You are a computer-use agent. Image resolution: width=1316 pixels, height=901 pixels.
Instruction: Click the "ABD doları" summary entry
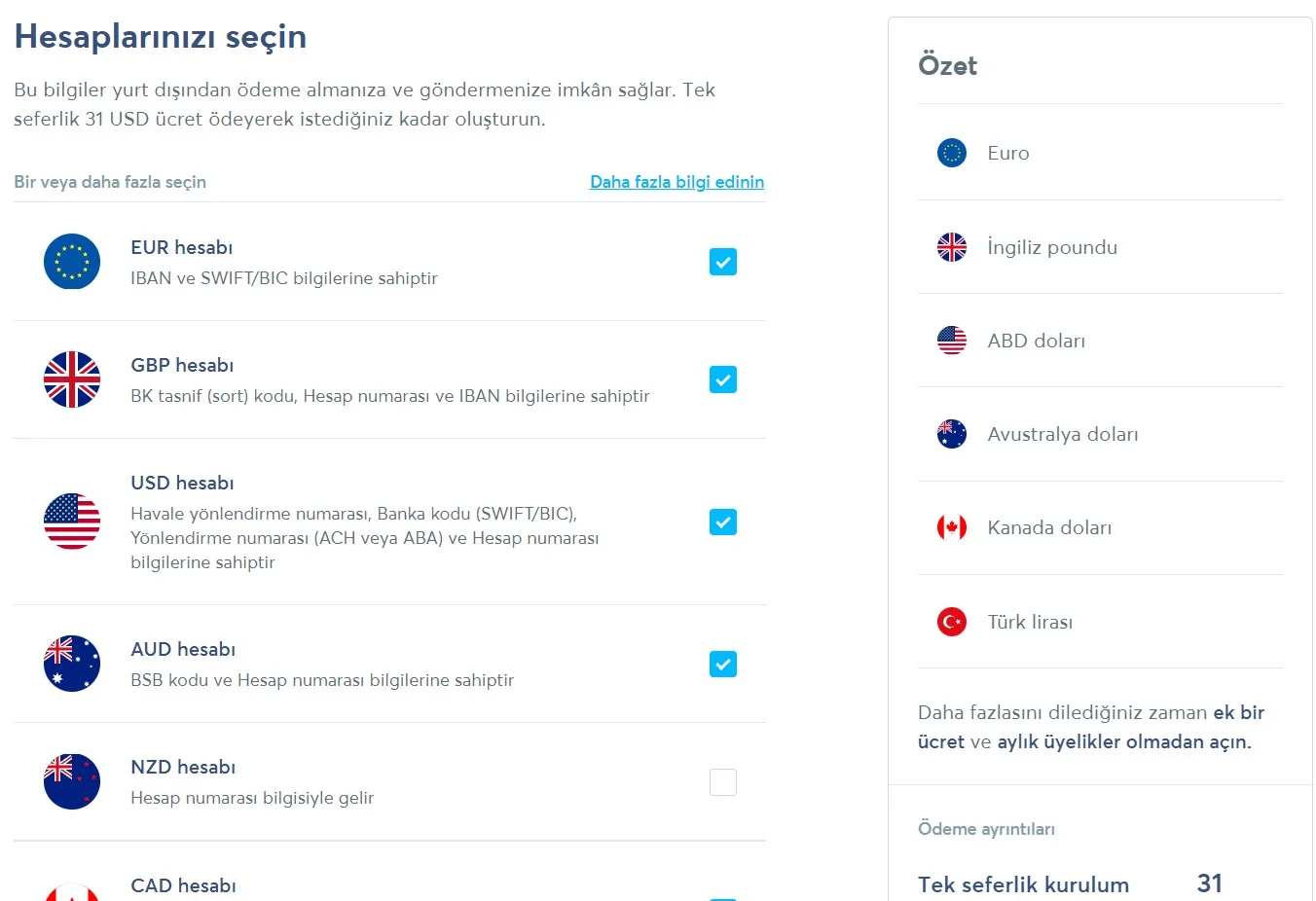pyautogui.click(x=1036, y=341)
